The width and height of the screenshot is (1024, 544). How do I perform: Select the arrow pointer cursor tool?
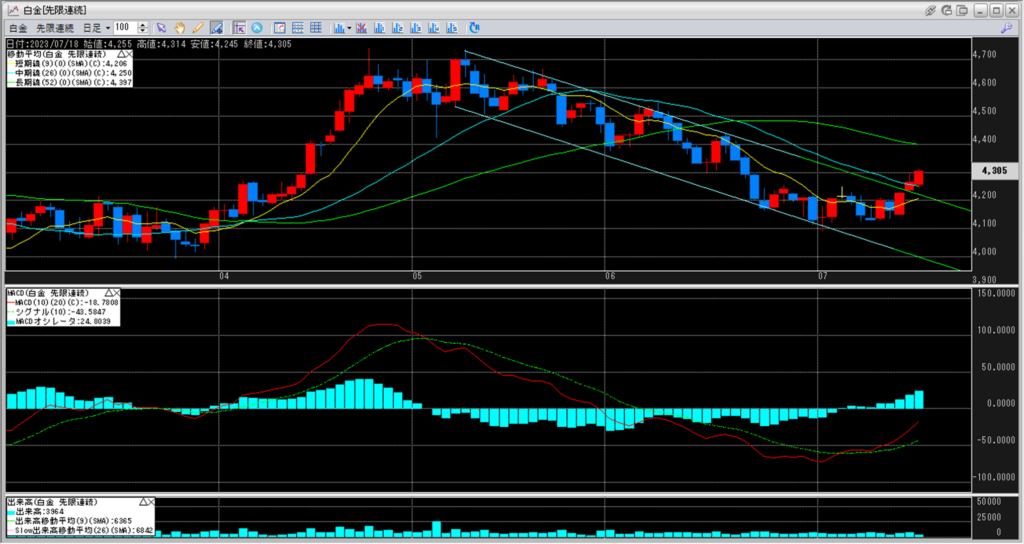[x=161, y=27]
